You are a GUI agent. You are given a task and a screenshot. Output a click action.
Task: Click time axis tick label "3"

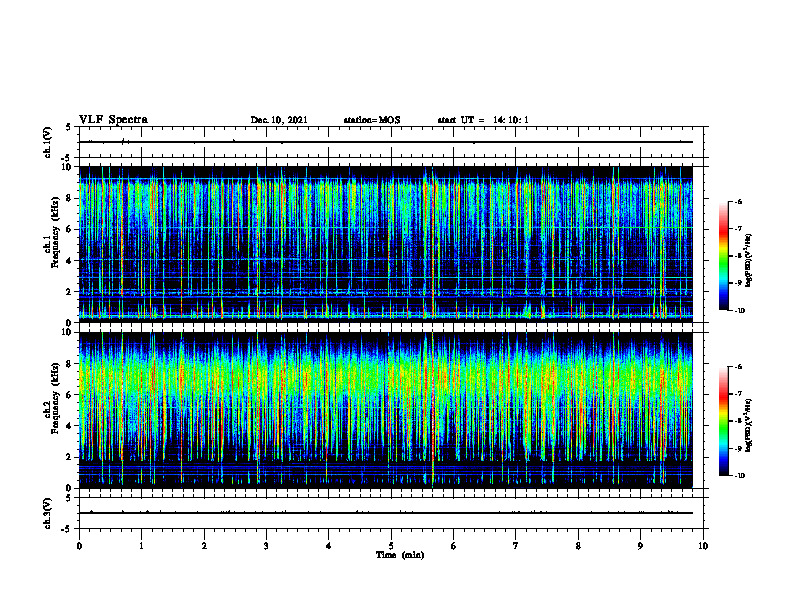266,546
